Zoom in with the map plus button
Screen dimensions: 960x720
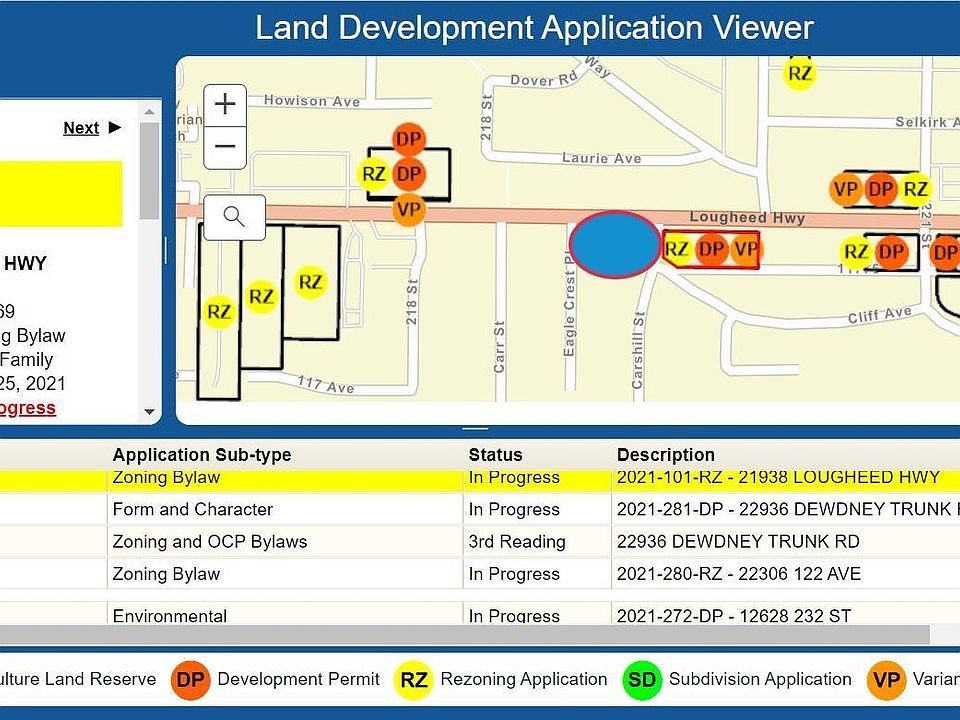[225, 105]
